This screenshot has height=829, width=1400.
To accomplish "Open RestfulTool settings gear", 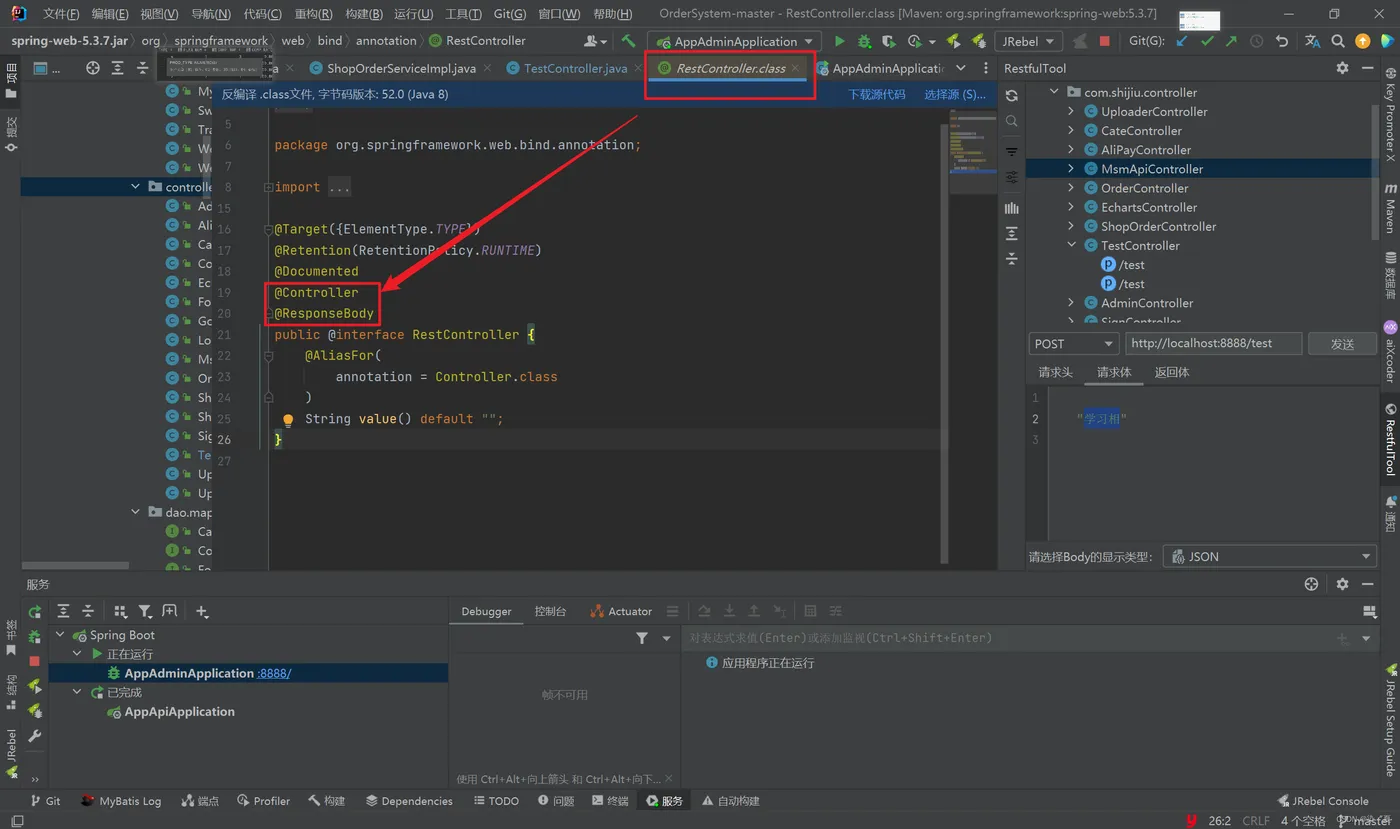I will pos(1342,68).
